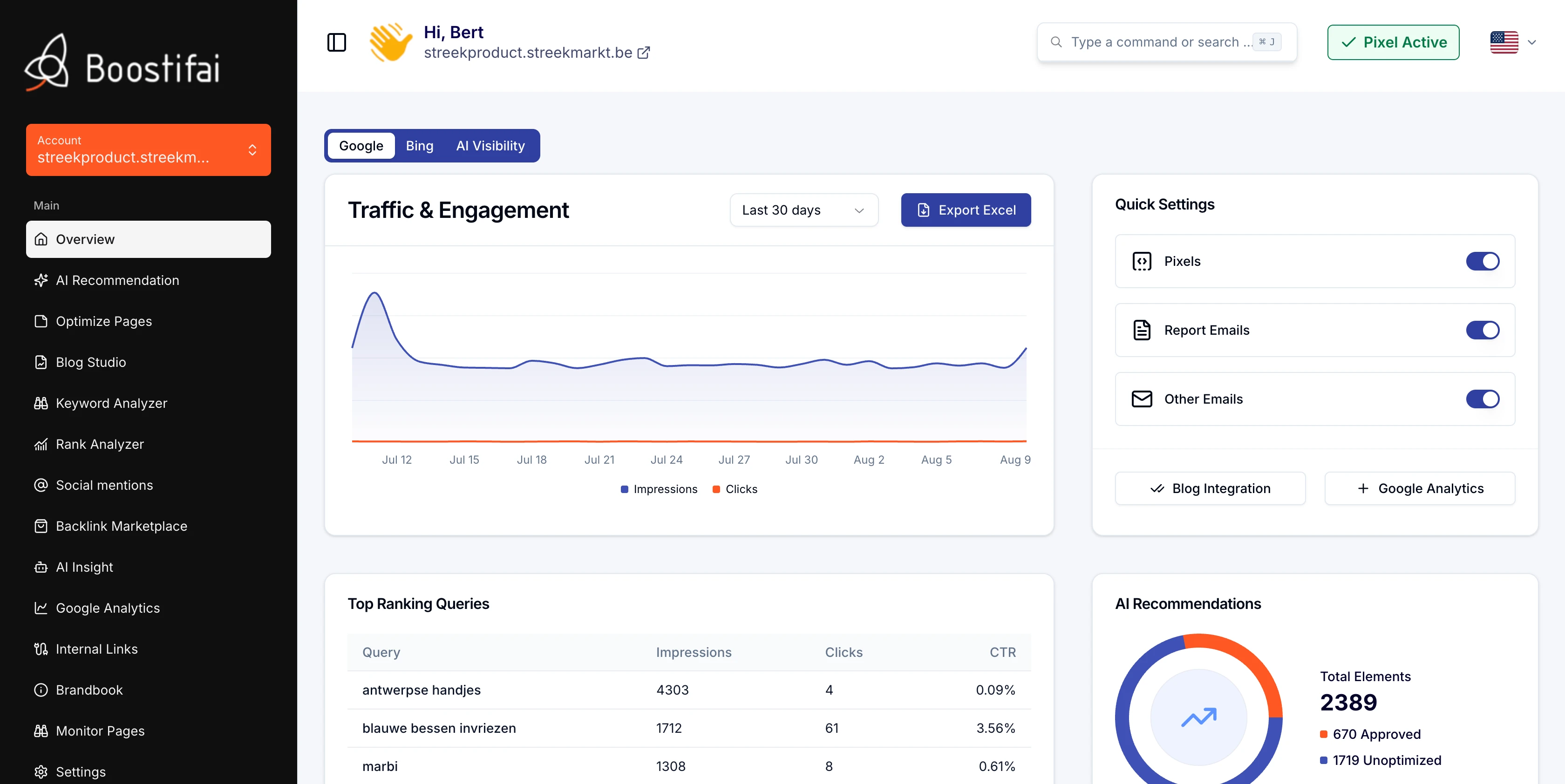
Task: Click the AI Insight robot icon
Action: 41,567
